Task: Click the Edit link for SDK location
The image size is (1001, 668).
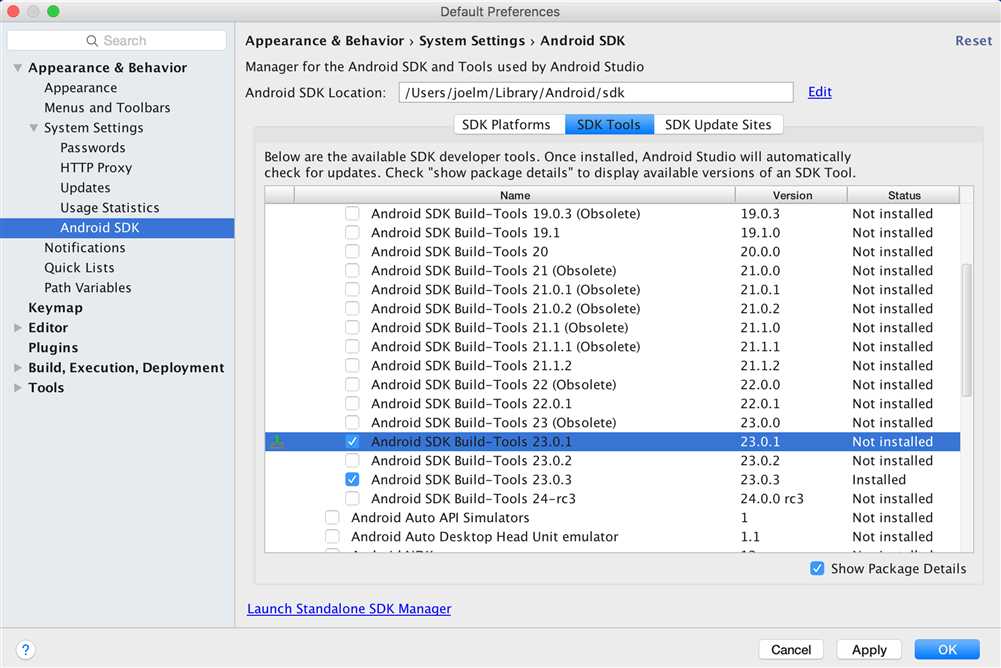Action: click(820, 92)
